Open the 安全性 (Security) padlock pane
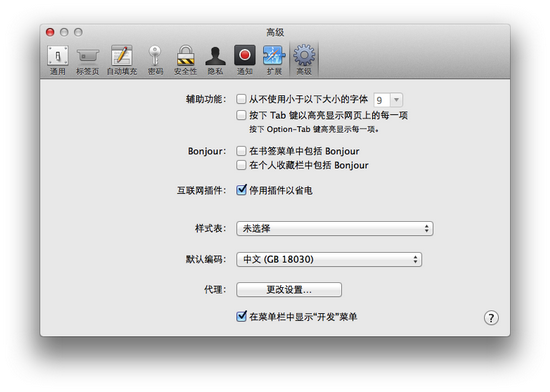The image size is (550, 392). [186, 60]
